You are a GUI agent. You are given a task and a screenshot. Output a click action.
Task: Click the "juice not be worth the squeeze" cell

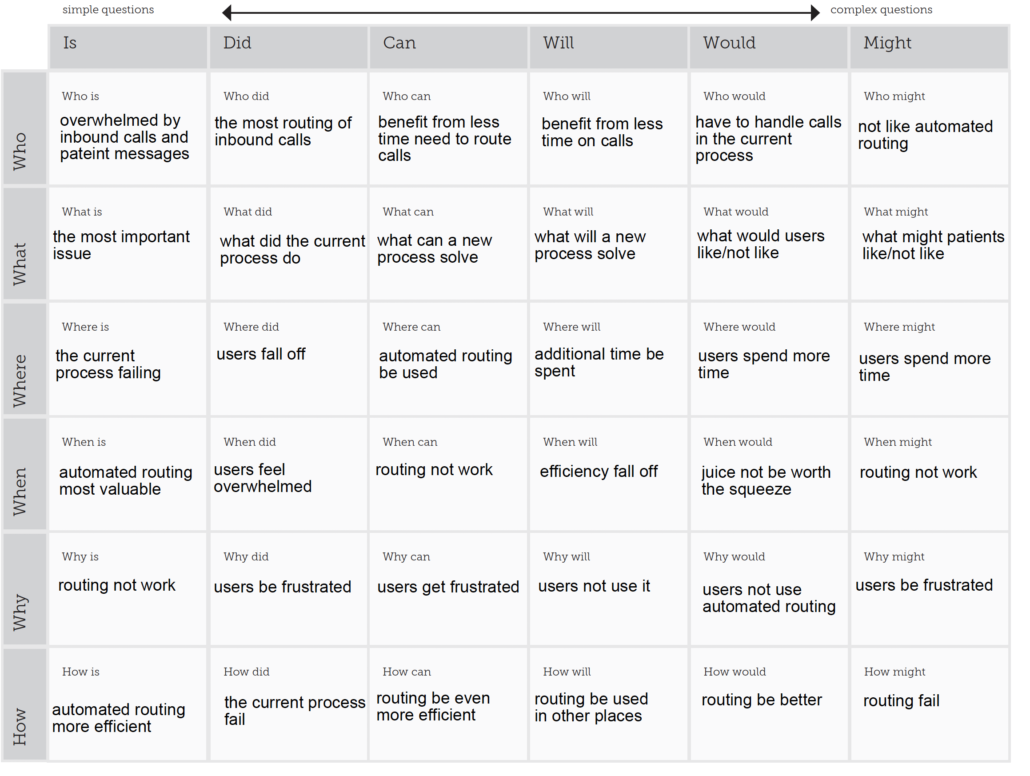click(766, 481)
